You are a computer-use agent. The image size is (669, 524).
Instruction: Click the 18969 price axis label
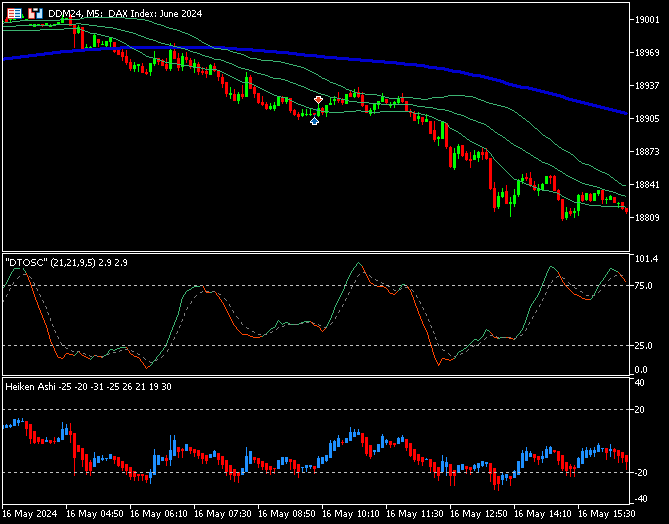pos(647,53)
